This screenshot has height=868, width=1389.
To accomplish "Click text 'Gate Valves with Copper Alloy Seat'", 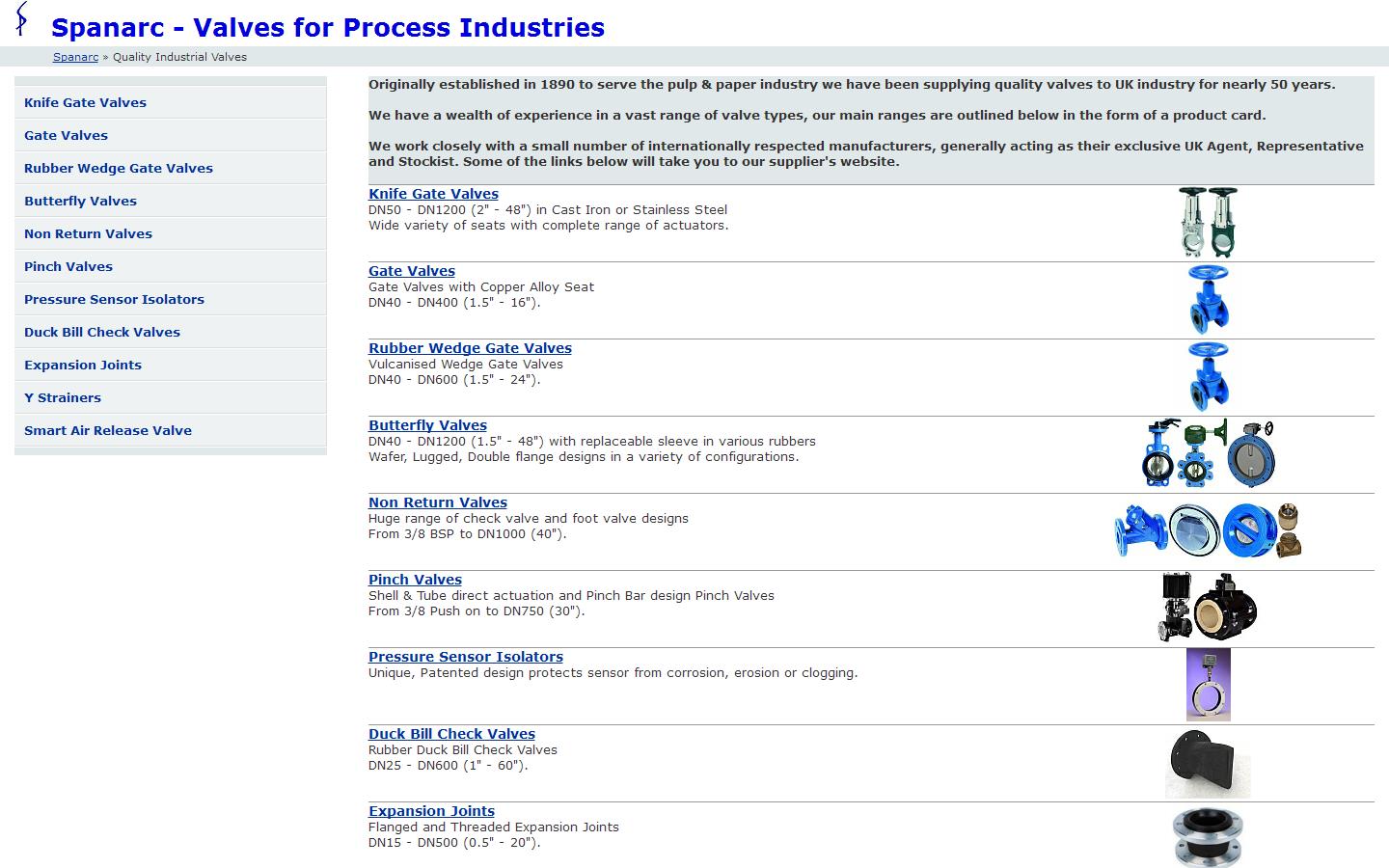I will [x=481, y=286].
